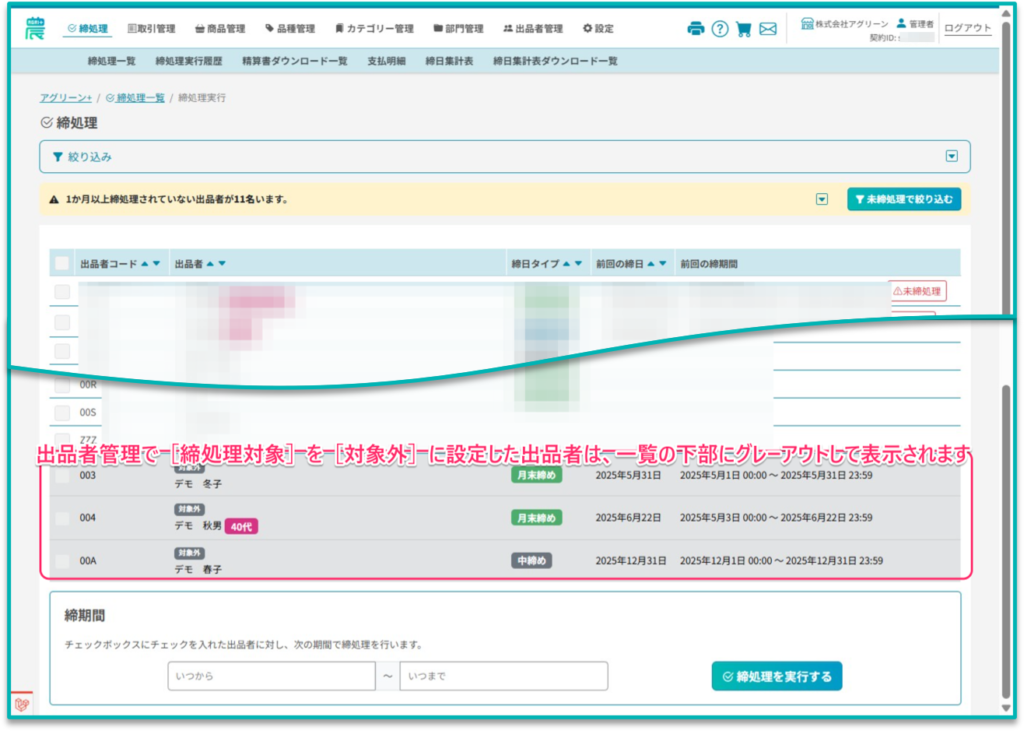Check the box for row 00R
Screen dimensions: 1024x731
(62, 385)
